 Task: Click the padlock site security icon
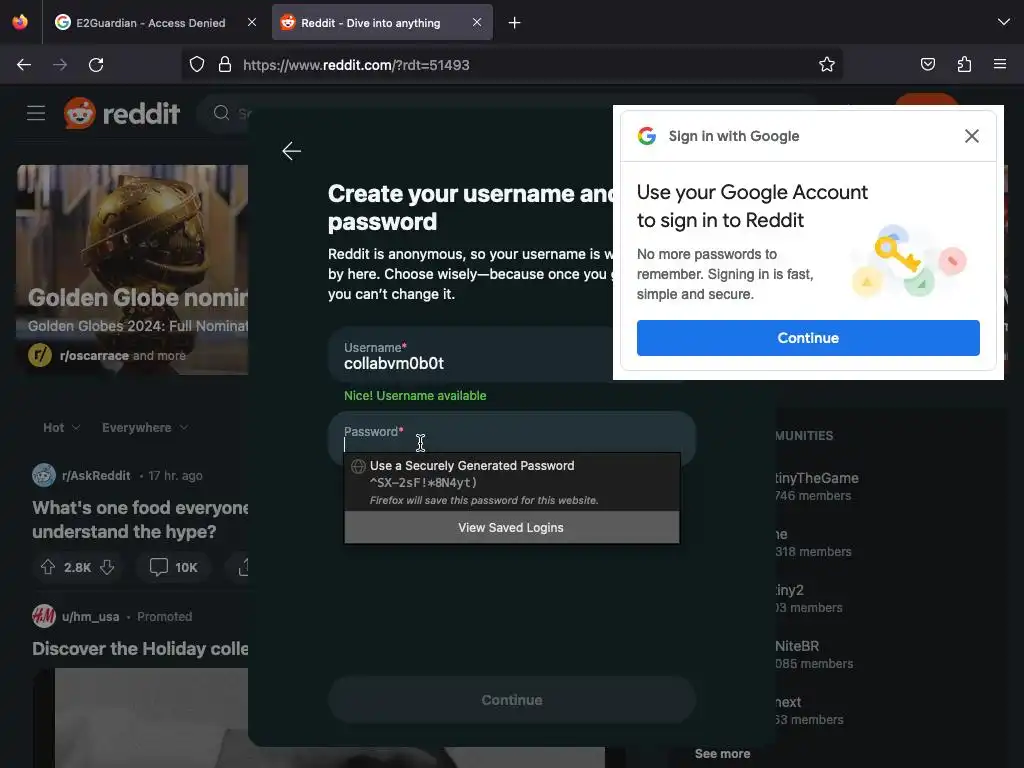pos(225,65)
